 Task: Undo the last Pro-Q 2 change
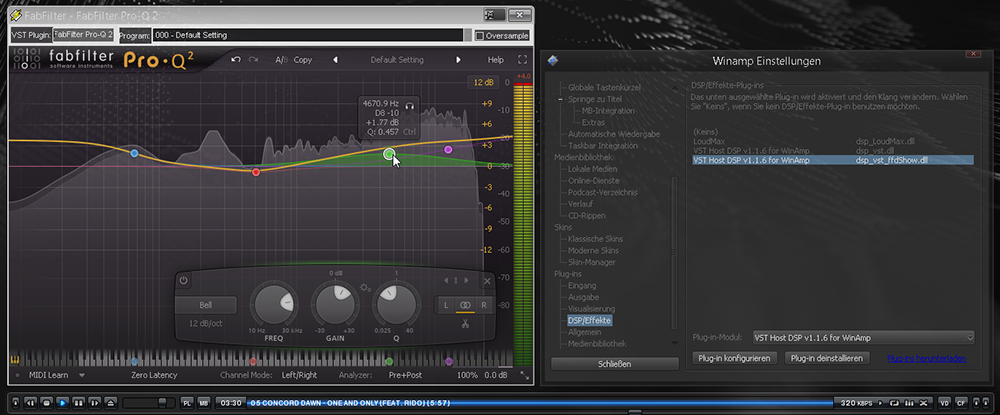pos(236,60)
